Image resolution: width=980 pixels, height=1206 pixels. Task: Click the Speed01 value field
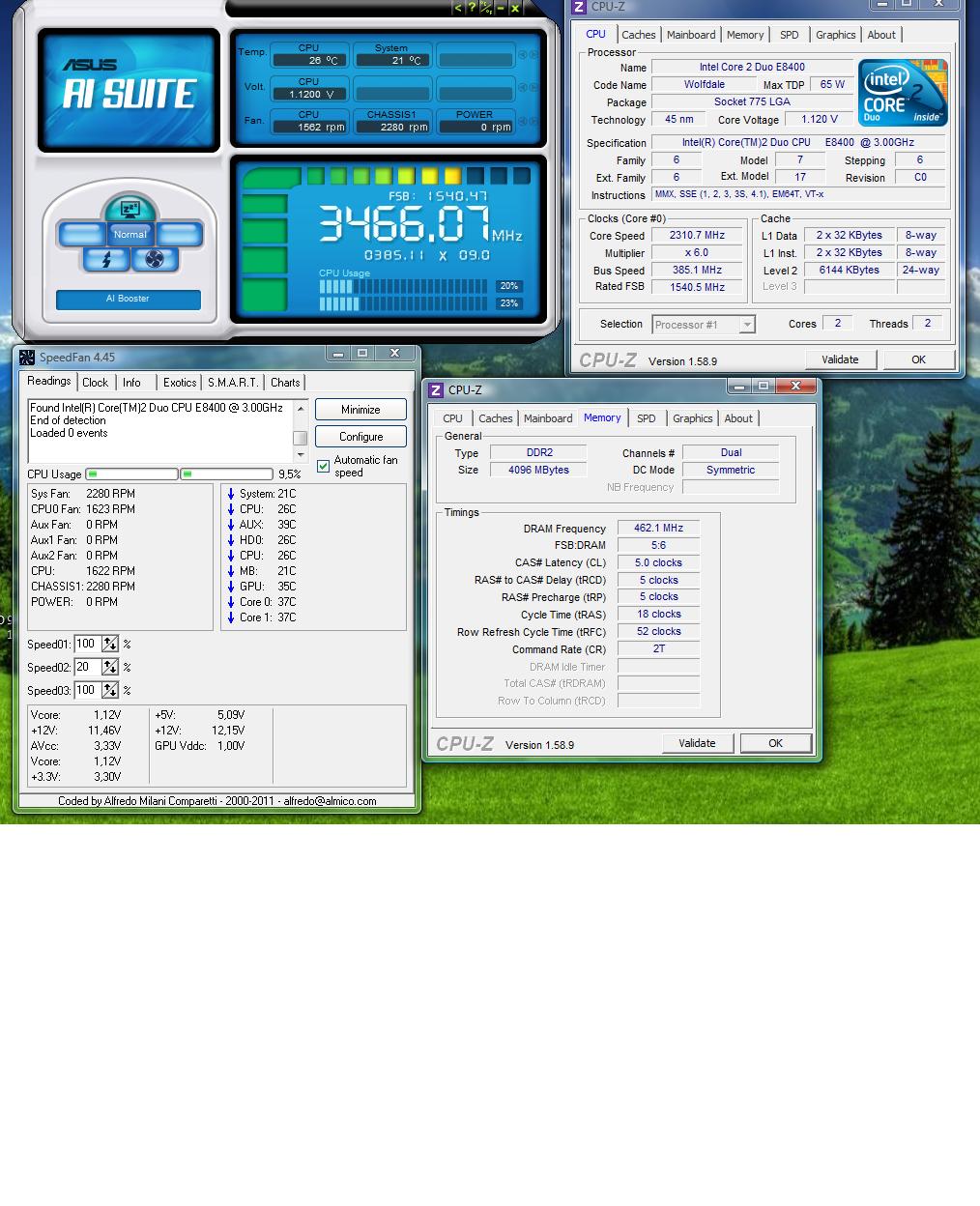click(x=88, y=644)
